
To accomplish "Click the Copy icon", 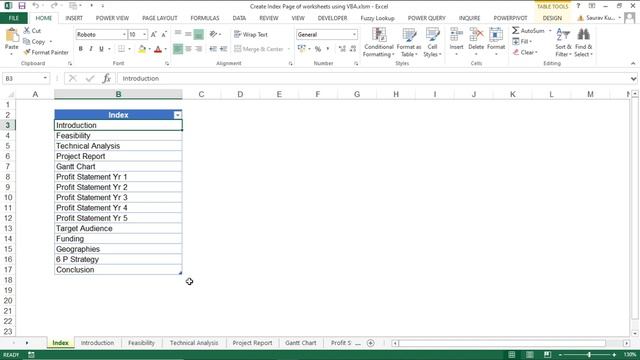I will coord(27,41).
